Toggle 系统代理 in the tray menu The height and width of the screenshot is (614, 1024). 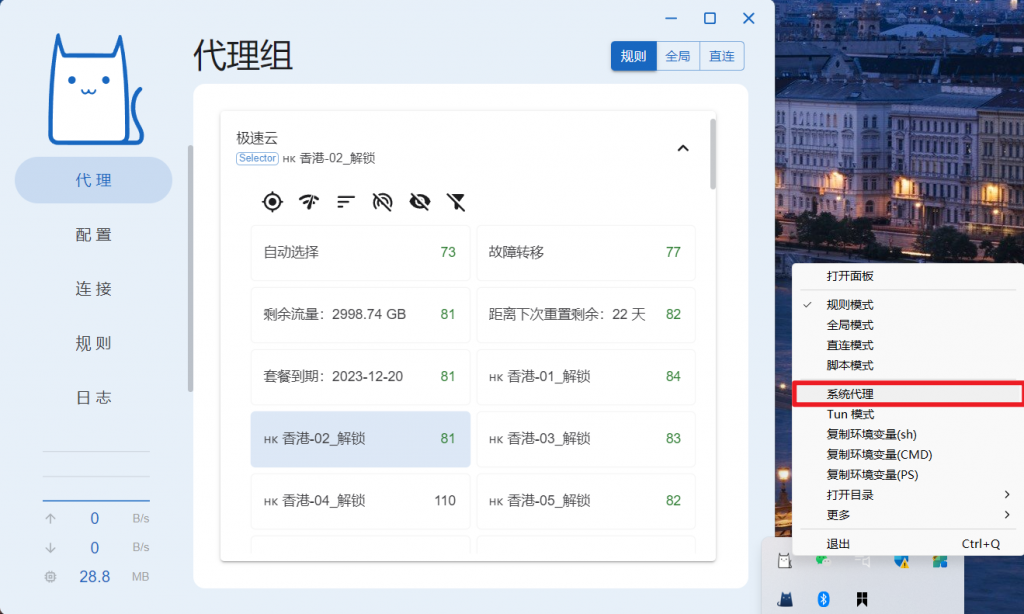pos(908,395)
